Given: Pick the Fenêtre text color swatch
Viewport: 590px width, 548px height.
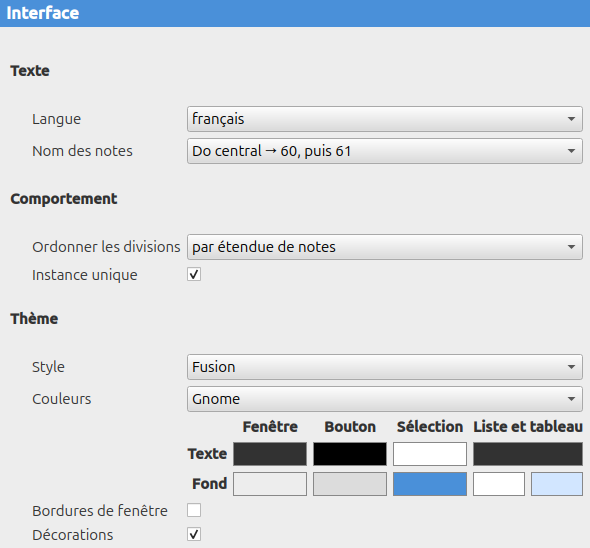Looking at the screenshot, I should pos(270,454).
